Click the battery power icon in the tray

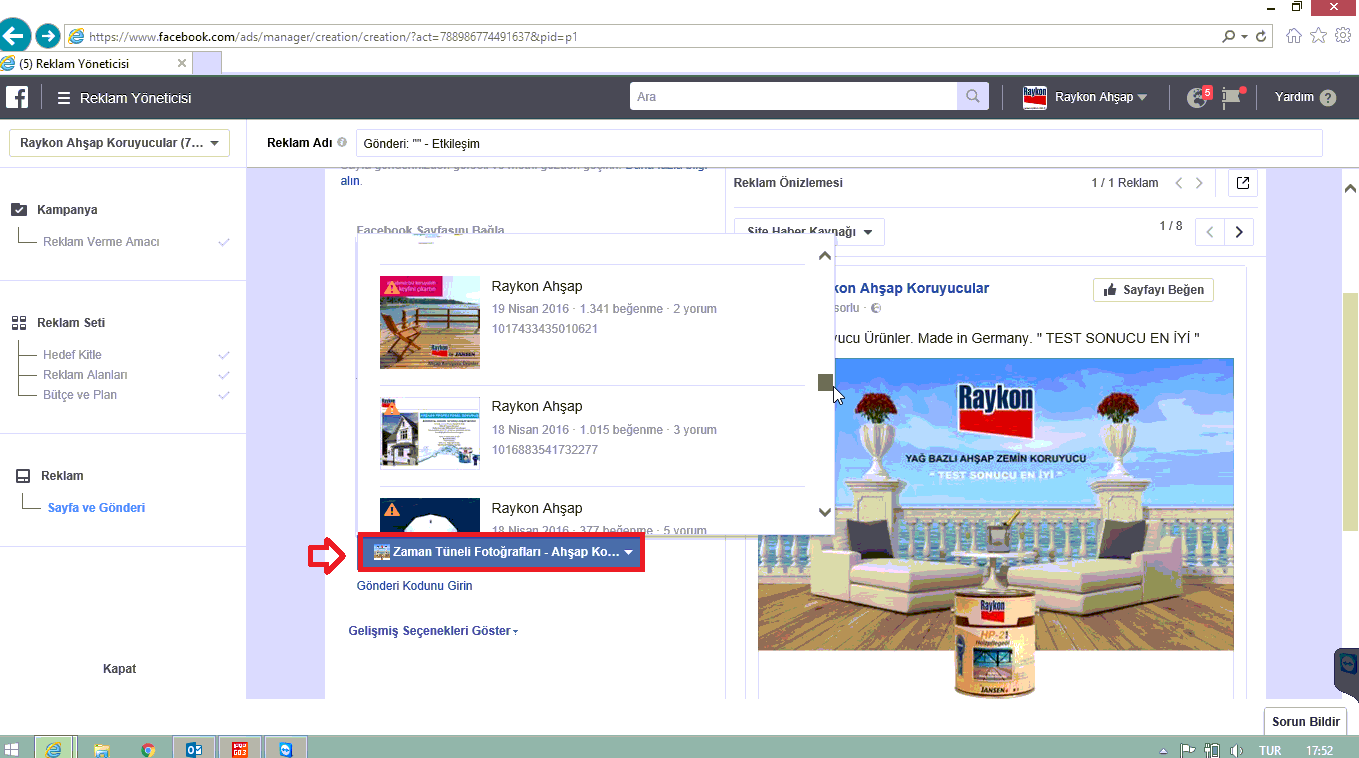click(x=1212, y=750)
